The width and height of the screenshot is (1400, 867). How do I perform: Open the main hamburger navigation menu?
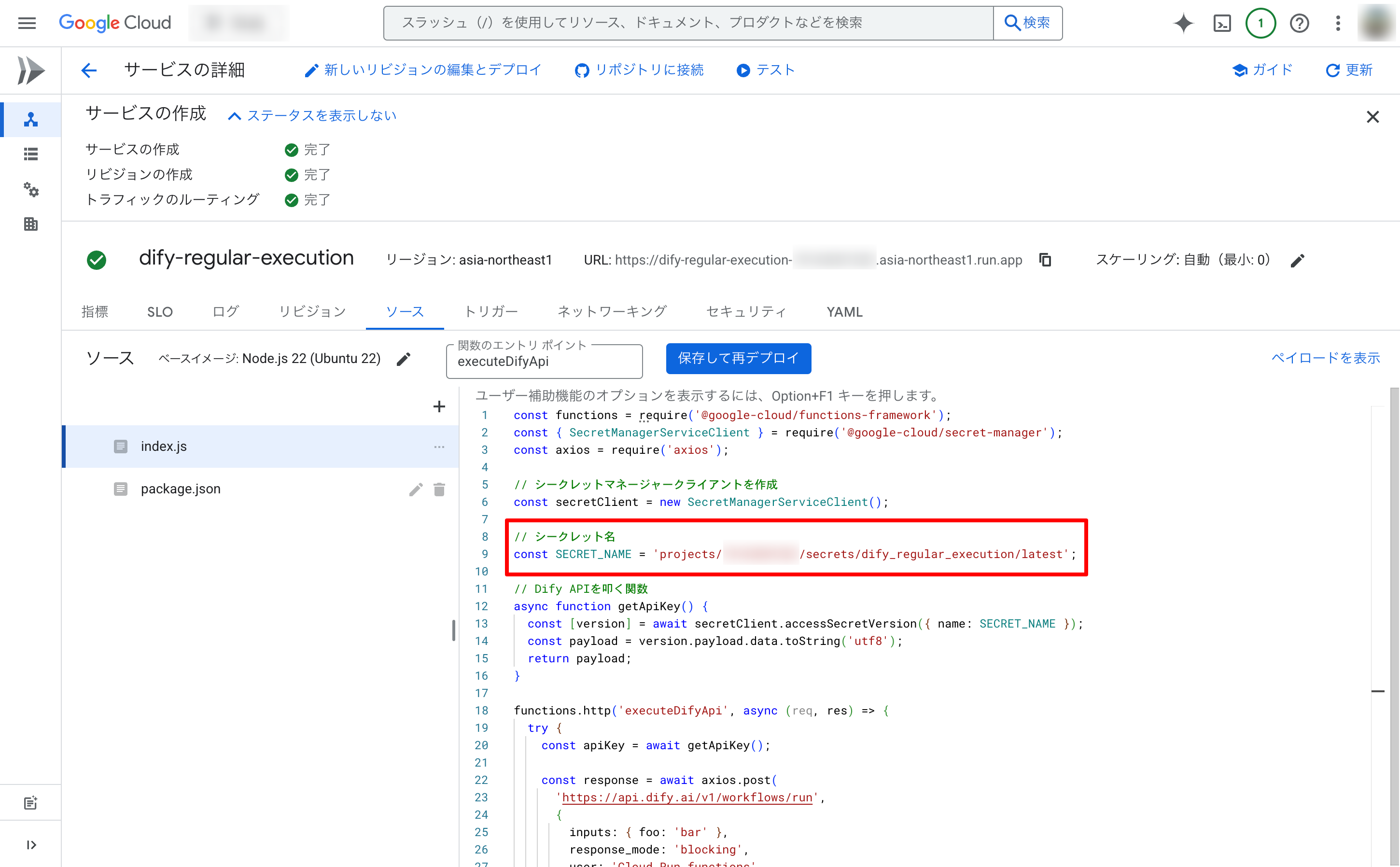[27, 24]
